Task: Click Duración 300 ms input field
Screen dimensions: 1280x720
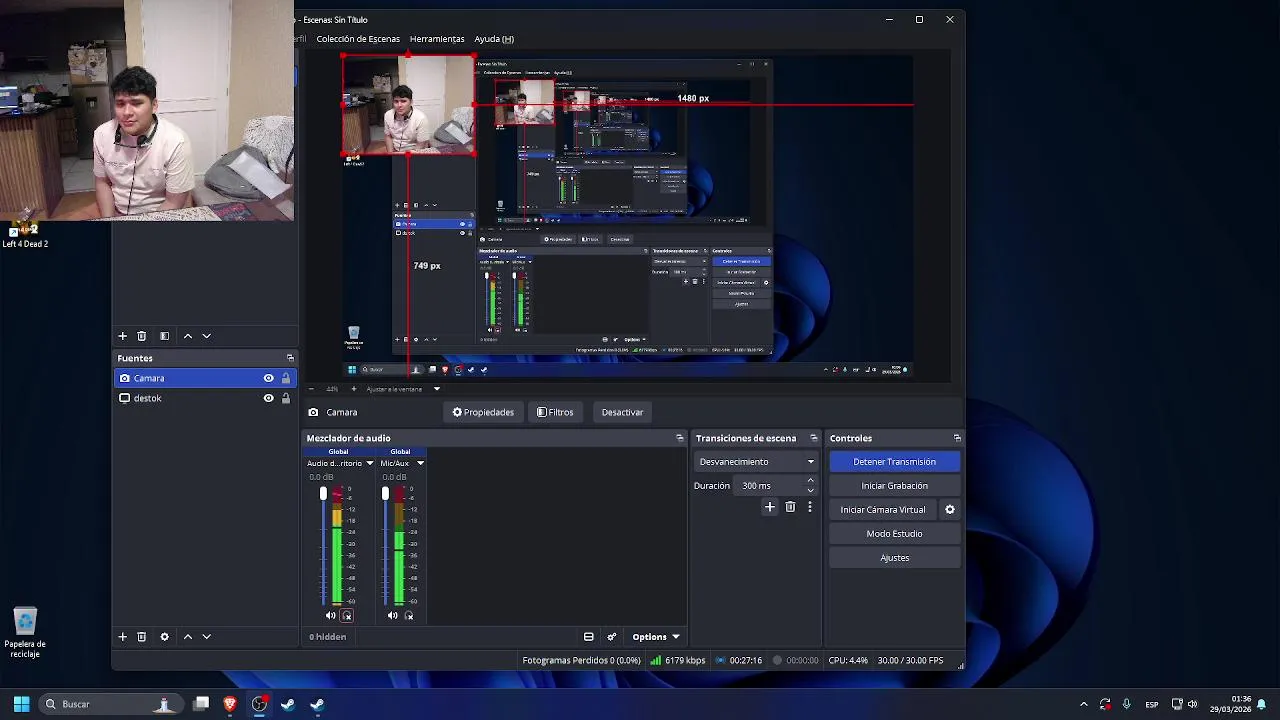Action: (x=770, y=486)
